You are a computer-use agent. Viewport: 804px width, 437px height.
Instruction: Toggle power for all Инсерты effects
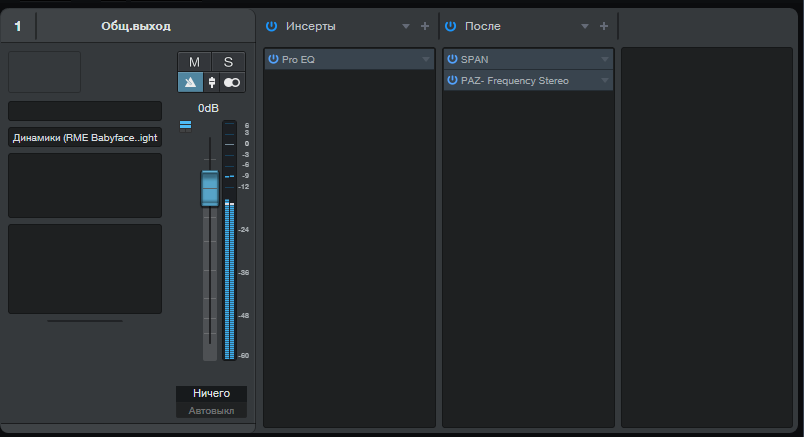coord(271,26)
